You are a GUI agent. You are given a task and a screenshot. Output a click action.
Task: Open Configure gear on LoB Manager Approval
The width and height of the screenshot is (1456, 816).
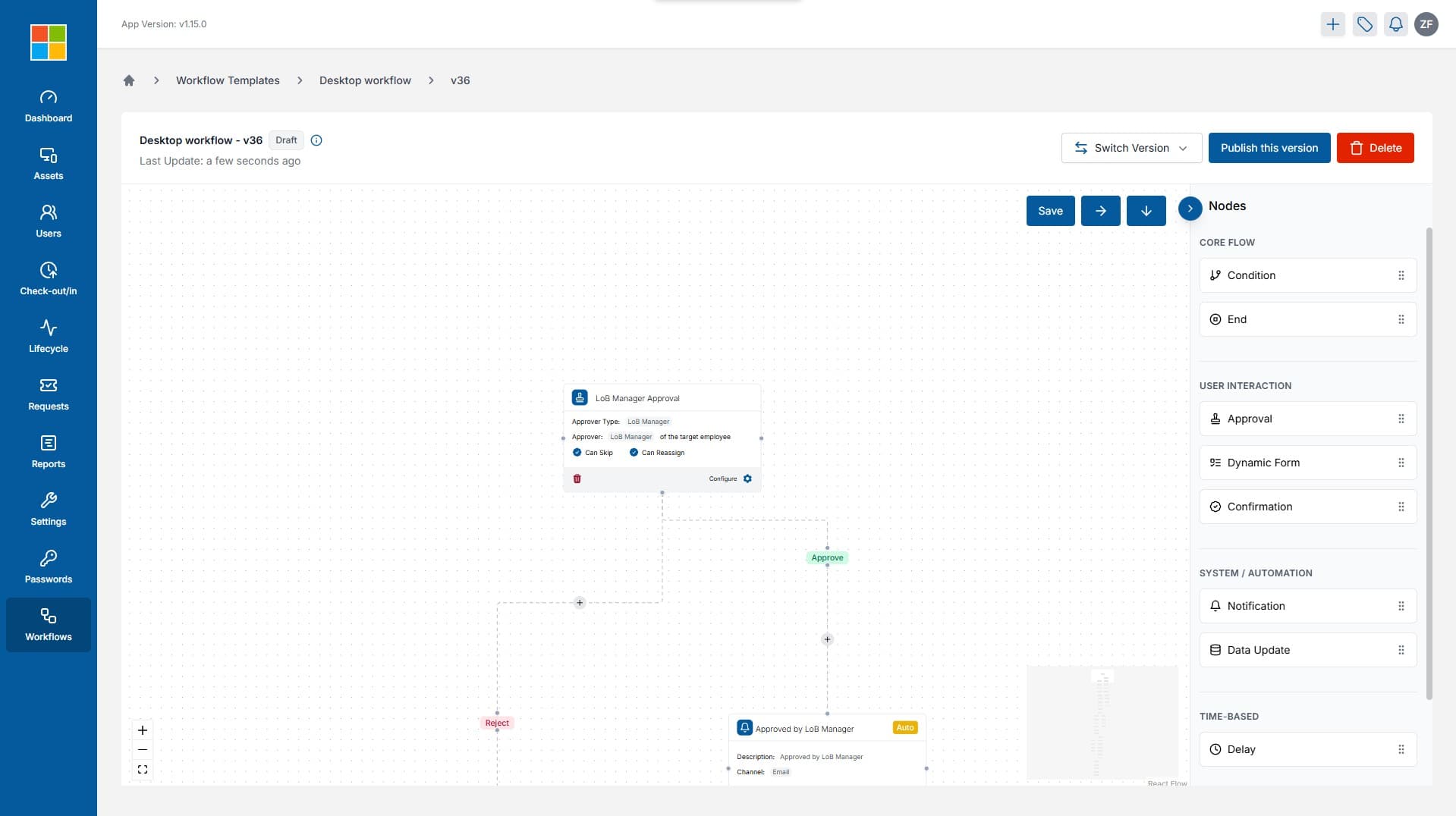click(x=747, y=479)
